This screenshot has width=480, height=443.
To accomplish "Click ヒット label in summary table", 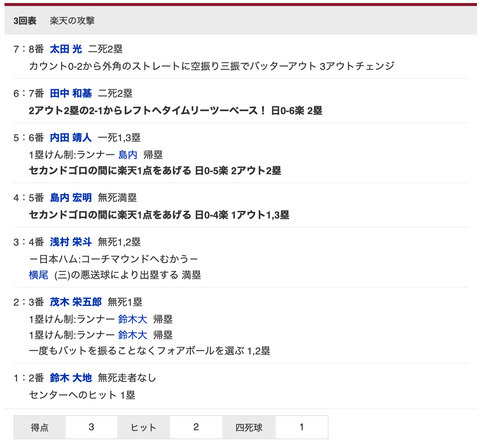I will pyautogui.click(x=143, y=427).
